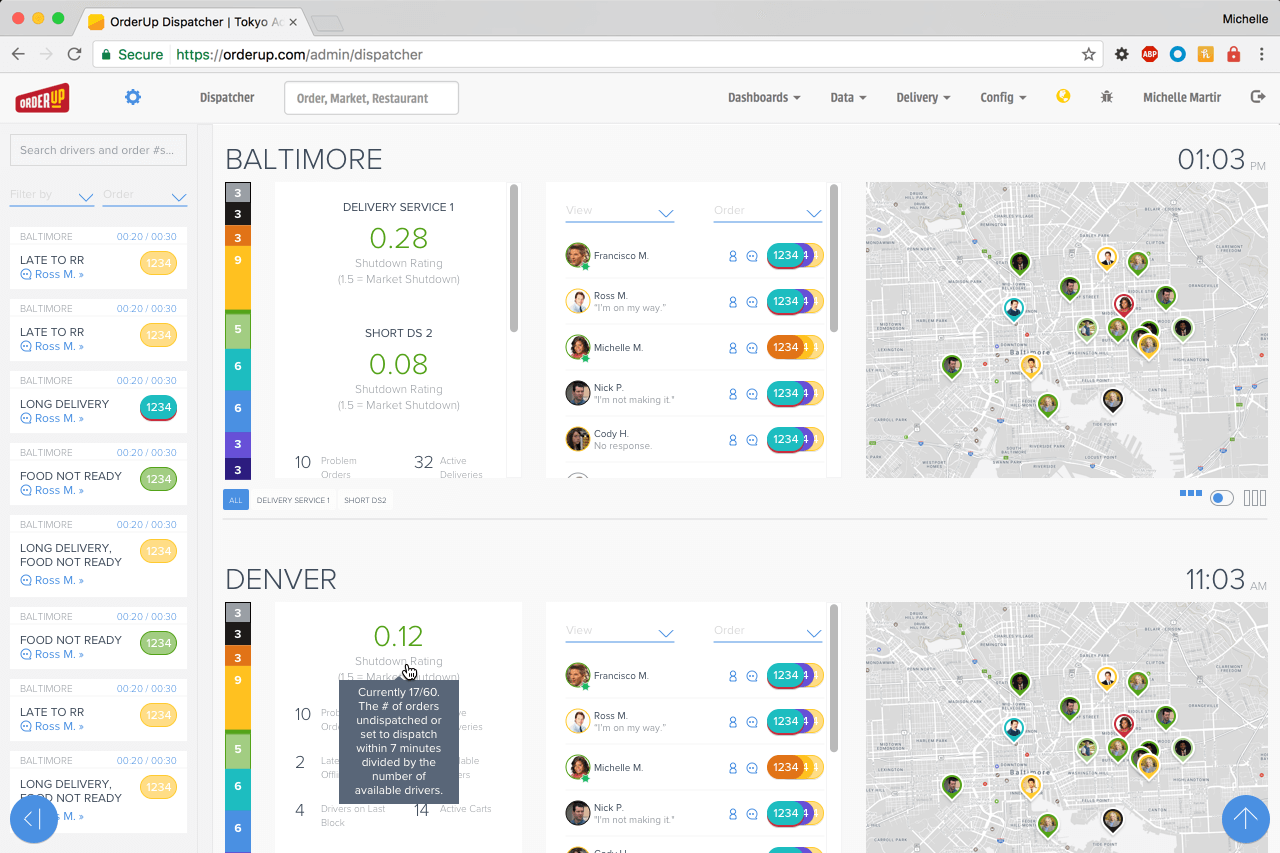Expand Baltimore driver list Order dropdown
The height and width of the screenshot is (853, 1280).
coord(768,211)
